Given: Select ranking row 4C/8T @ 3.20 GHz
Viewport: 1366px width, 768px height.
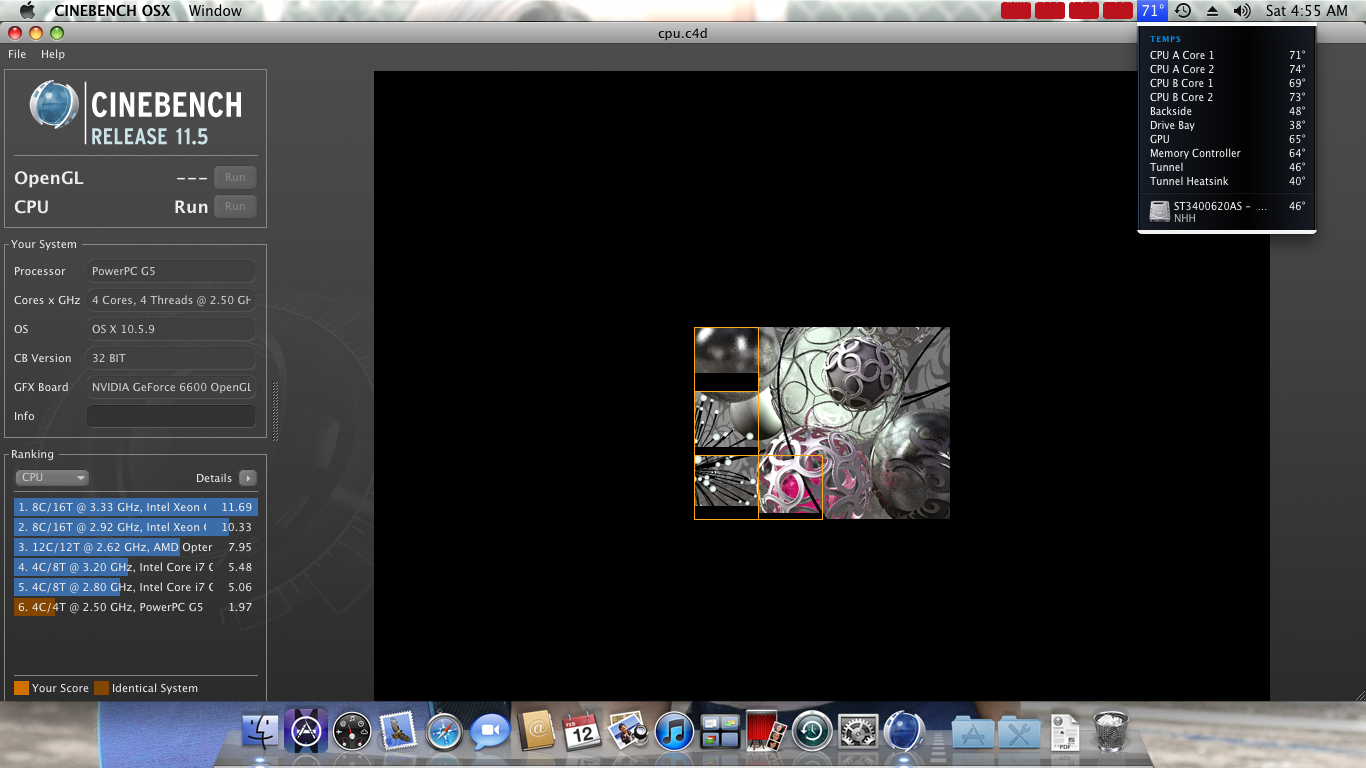Looking at the screenshot, I should click(x=136, y=567).
